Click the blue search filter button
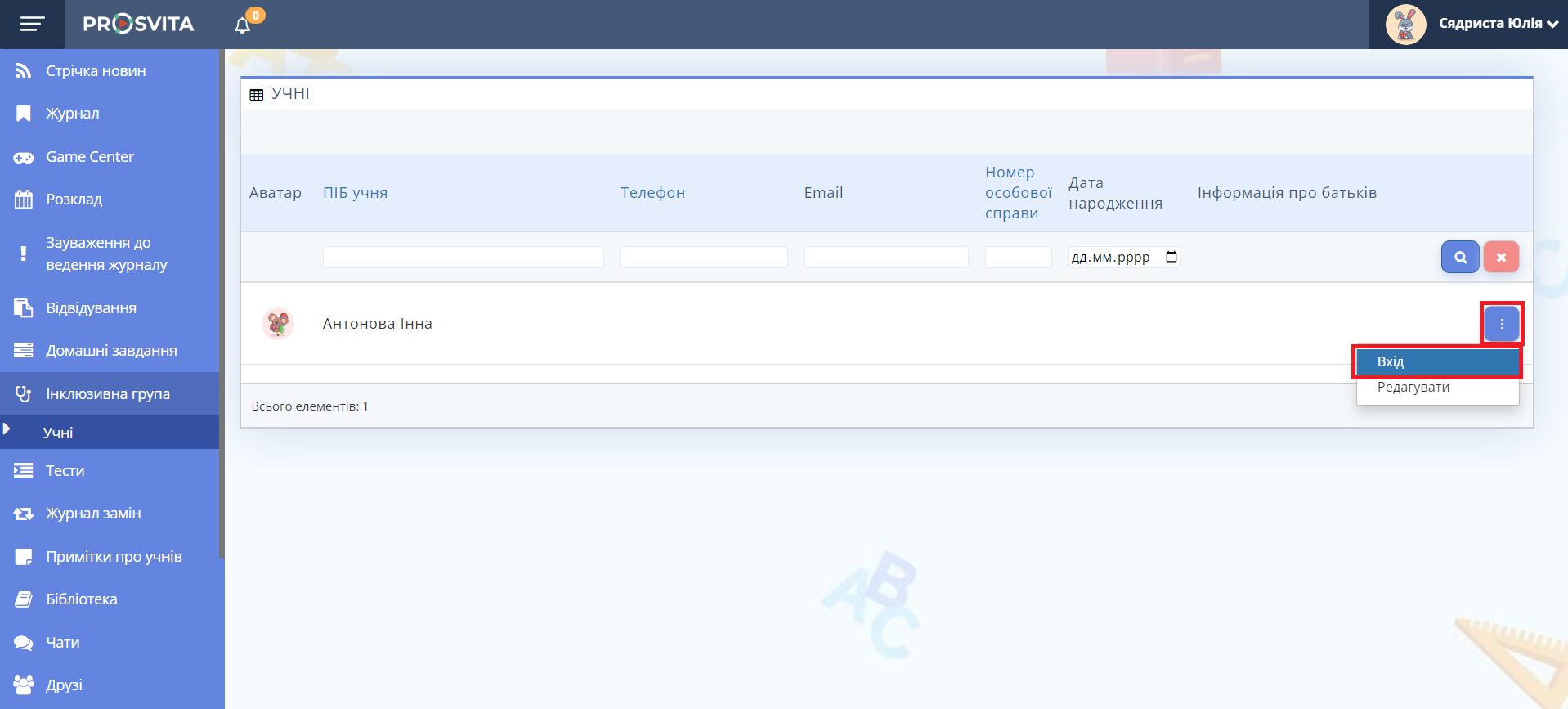 pos(1459,257)
